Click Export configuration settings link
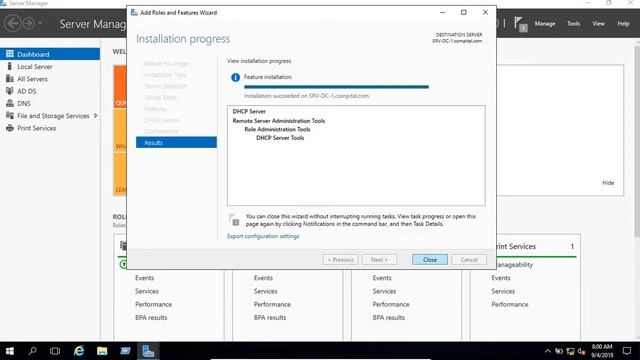This screenshot has width=640, height=360. point(263,236)
